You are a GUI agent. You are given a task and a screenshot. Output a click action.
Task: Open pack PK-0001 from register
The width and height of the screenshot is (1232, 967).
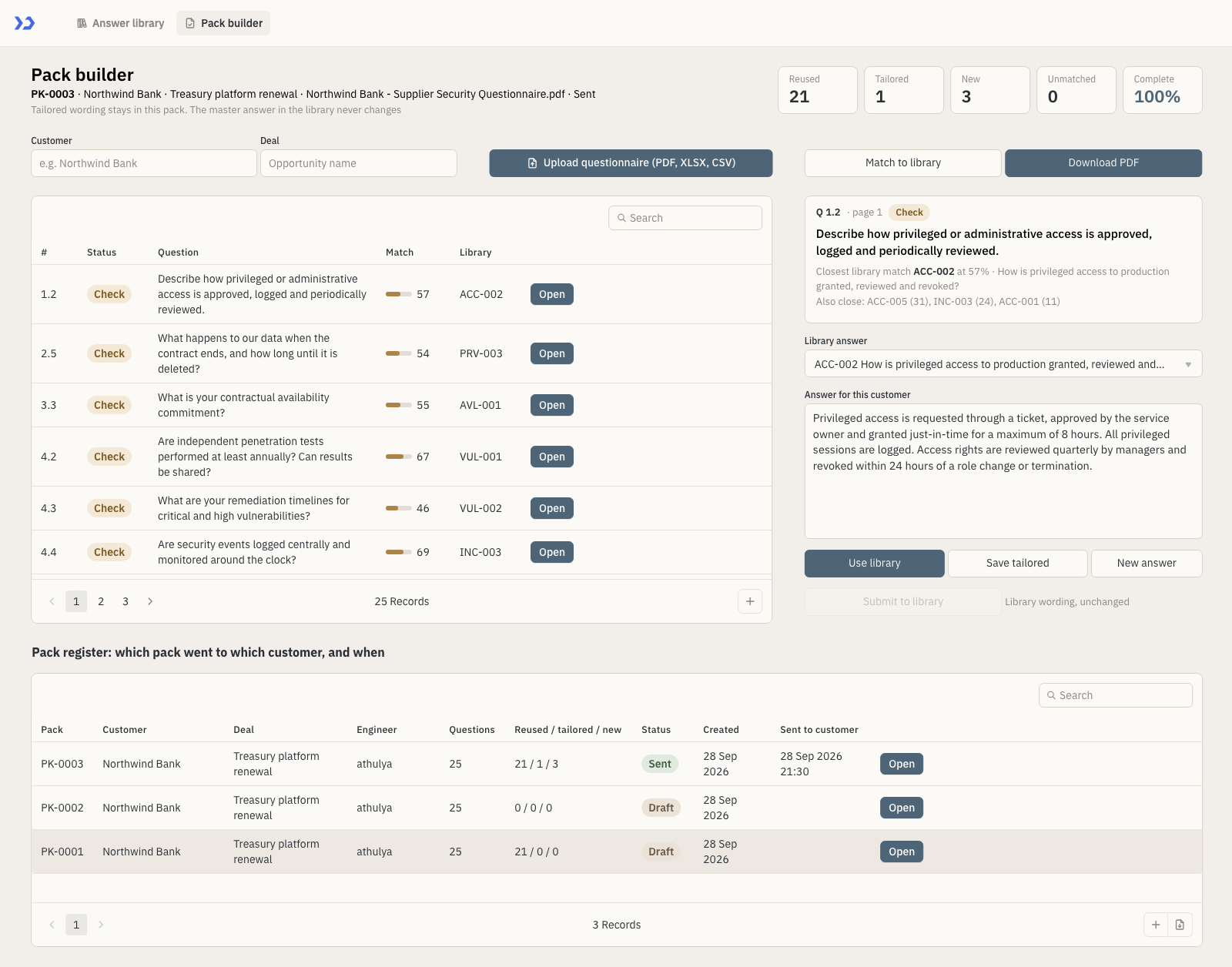pos(902,852)
